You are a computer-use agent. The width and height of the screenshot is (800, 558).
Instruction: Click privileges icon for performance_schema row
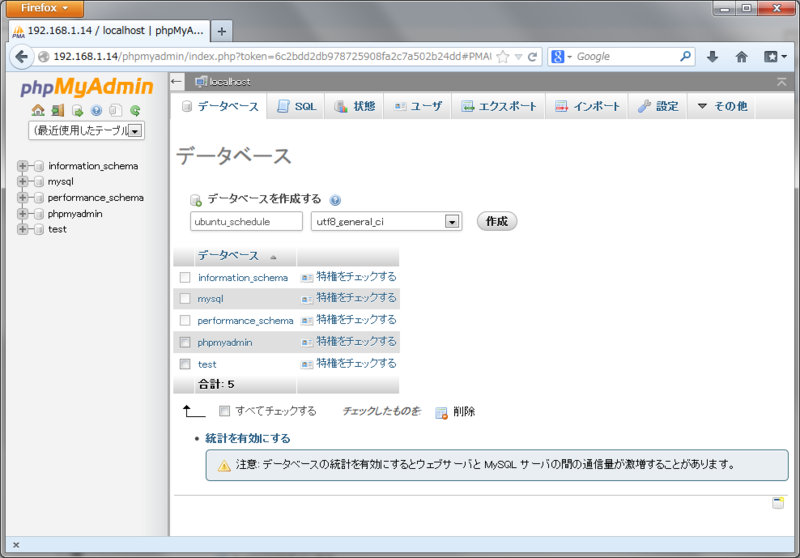pos(307,321)
